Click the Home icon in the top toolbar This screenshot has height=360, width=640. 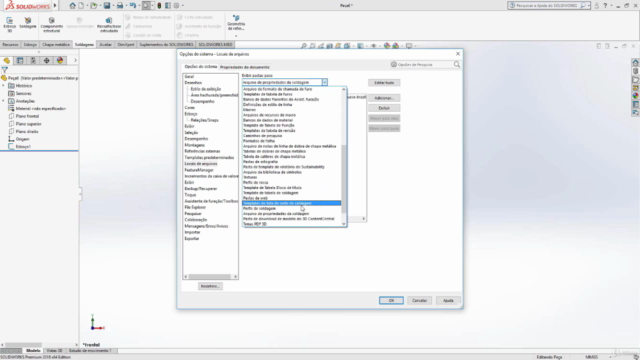(x=72, y=6)
